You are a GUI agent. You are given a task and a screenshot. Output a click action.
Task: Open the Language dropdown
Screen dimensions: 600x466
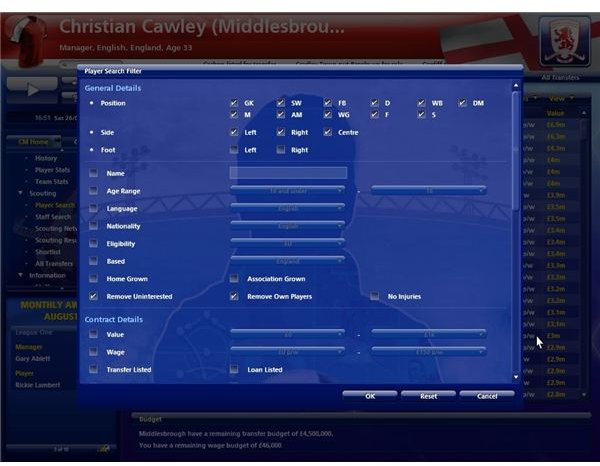[287, 208]
